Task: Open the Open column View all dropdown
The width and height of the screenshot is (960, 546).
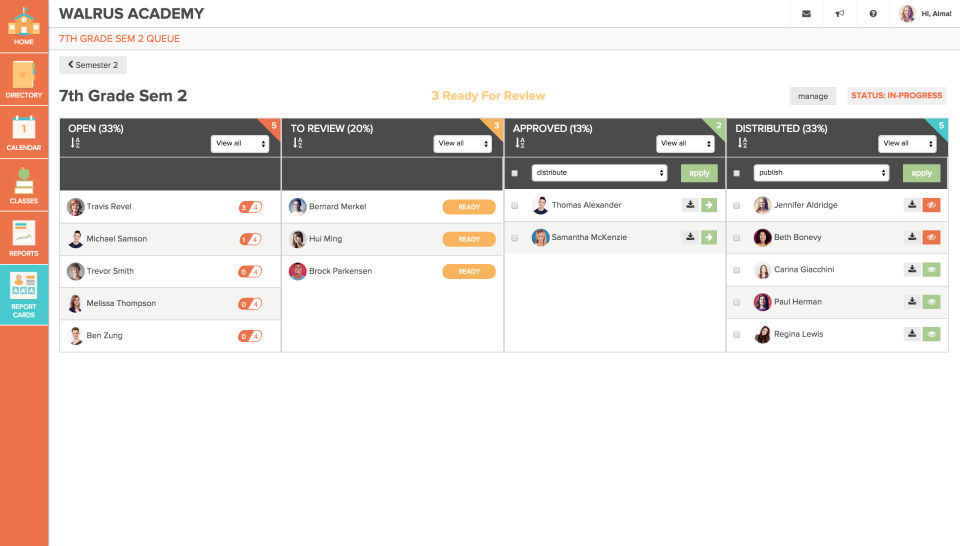Action: tap(240, 143)
